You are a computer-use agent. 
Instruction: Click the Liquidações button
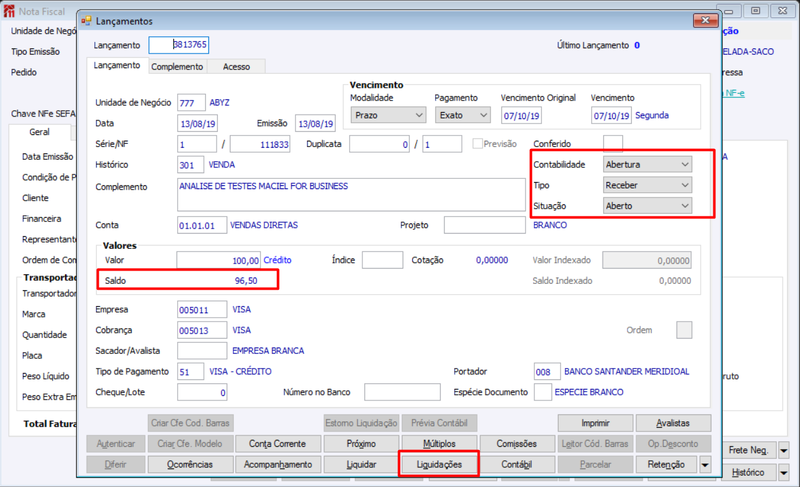[x=439, y=465]
